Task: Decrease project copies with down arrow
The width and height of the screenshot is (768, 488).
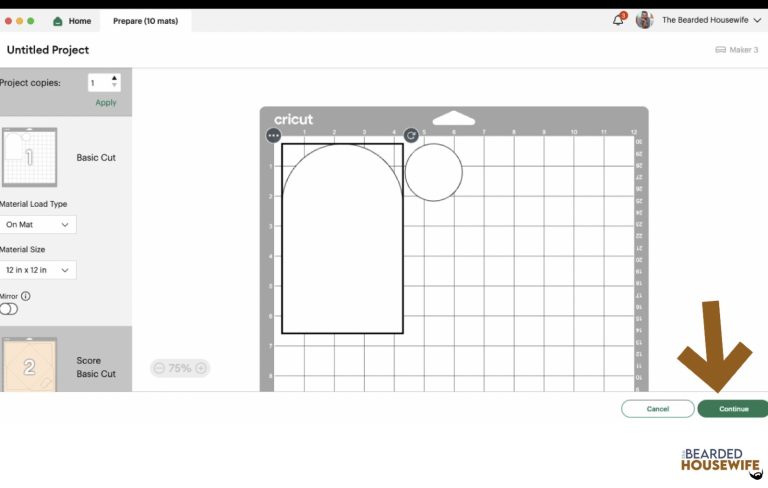Action: tap(114, 87)
